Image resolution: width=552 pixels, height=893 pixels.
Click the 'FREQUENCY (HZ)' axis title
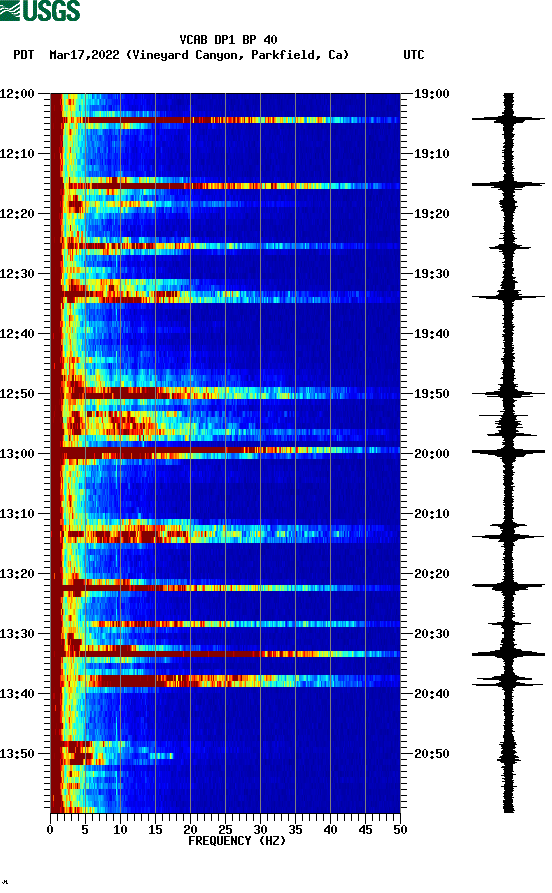tap(237, 841)
